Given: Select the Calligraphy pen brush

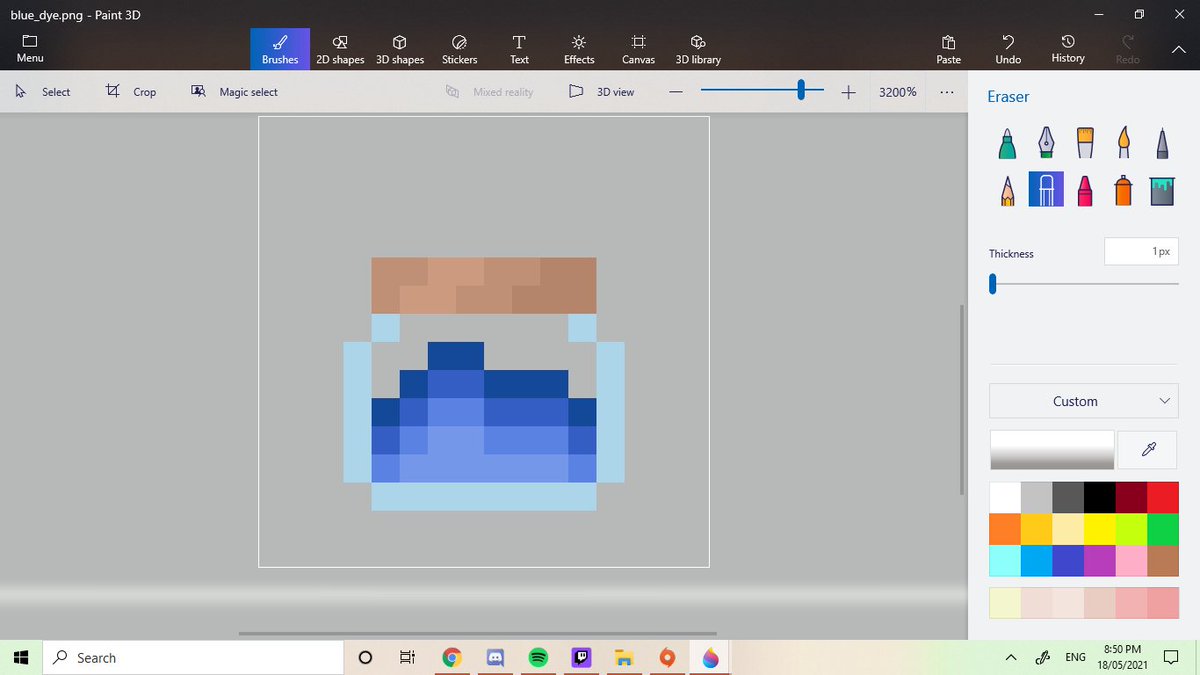Looking at the screenshot, I should click(1046, 142).
